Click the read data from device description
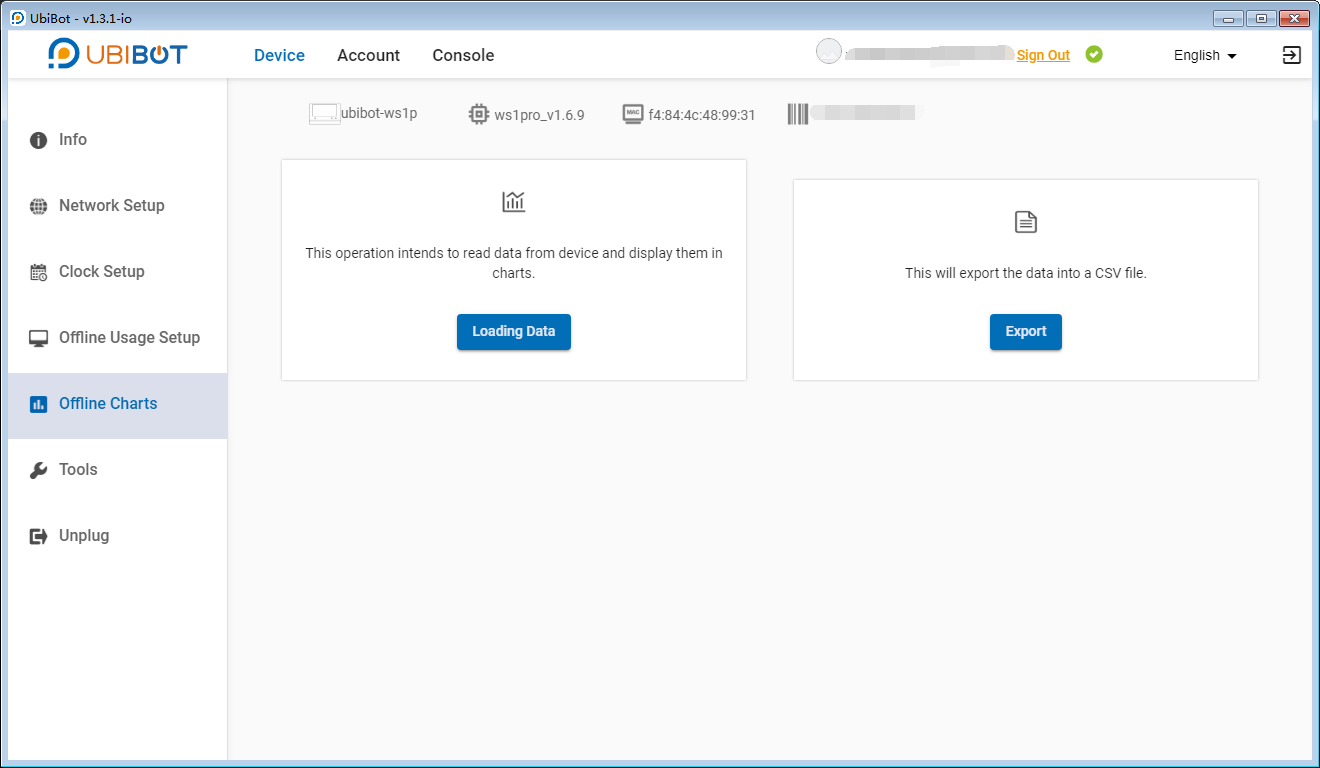This screenshot has width=1320, height=768. 514,263
